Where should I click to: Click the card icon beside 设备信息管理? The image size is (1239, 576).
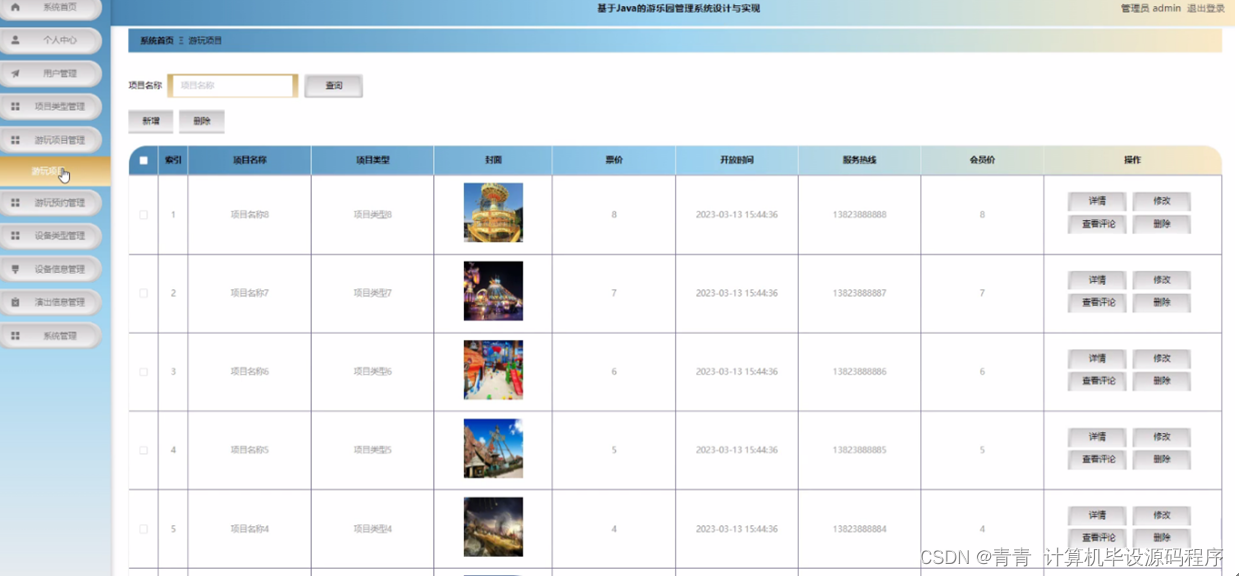click(17, 269)
